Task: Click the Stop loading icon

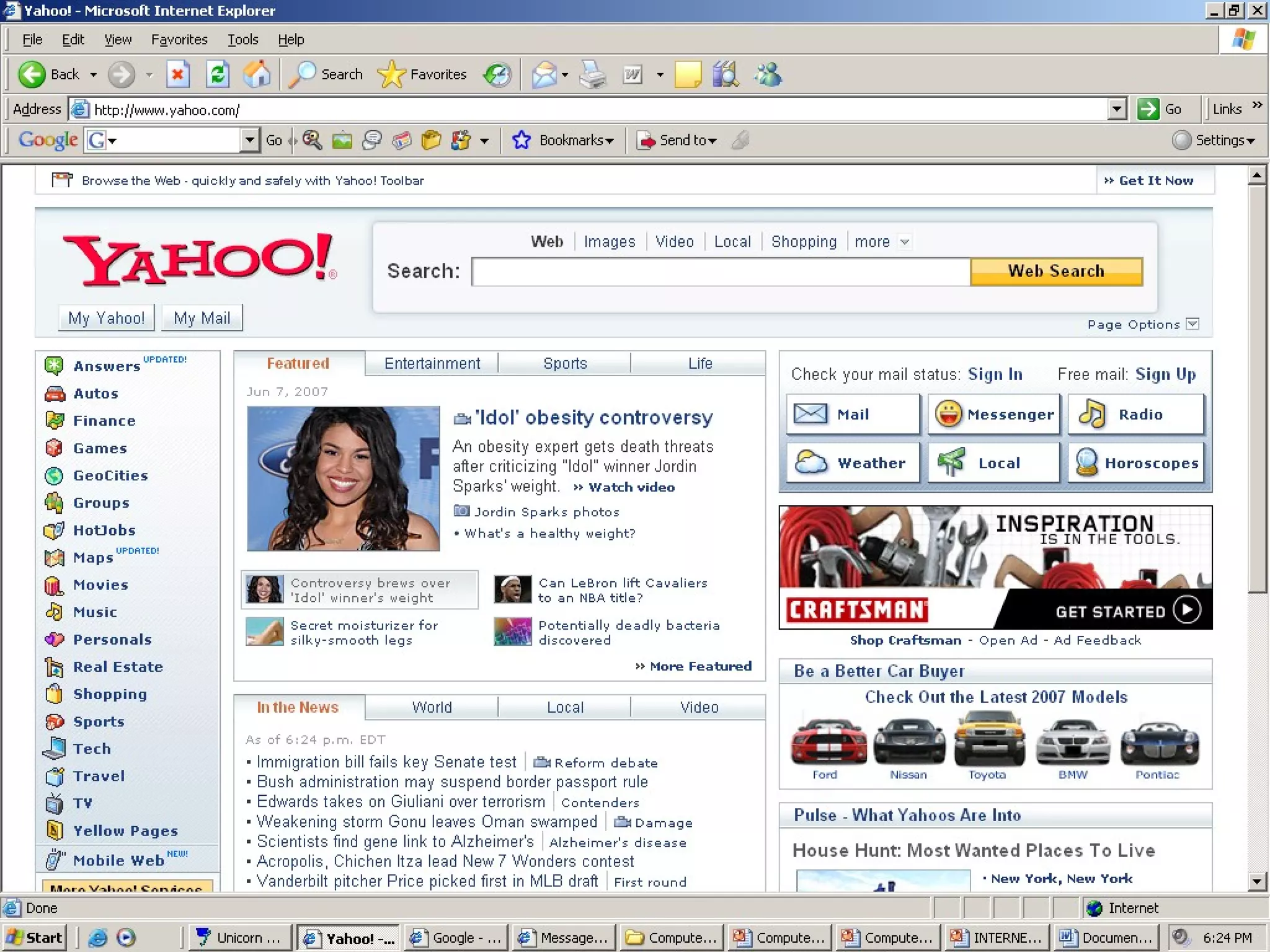Action: click(177, 75)
